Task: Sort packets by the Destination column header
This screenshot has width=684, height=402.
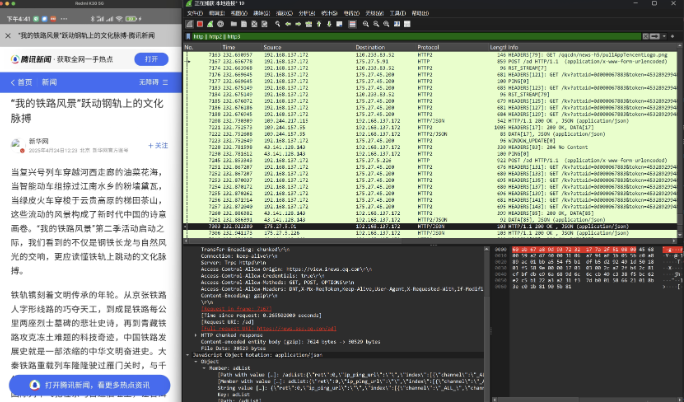Action: tap(370, 47)
